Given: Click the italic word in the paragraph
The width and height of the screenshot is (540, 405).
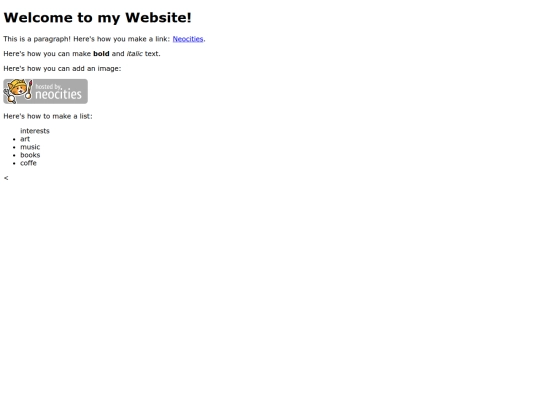Looking at the screenshot, I should click(134, 54).
